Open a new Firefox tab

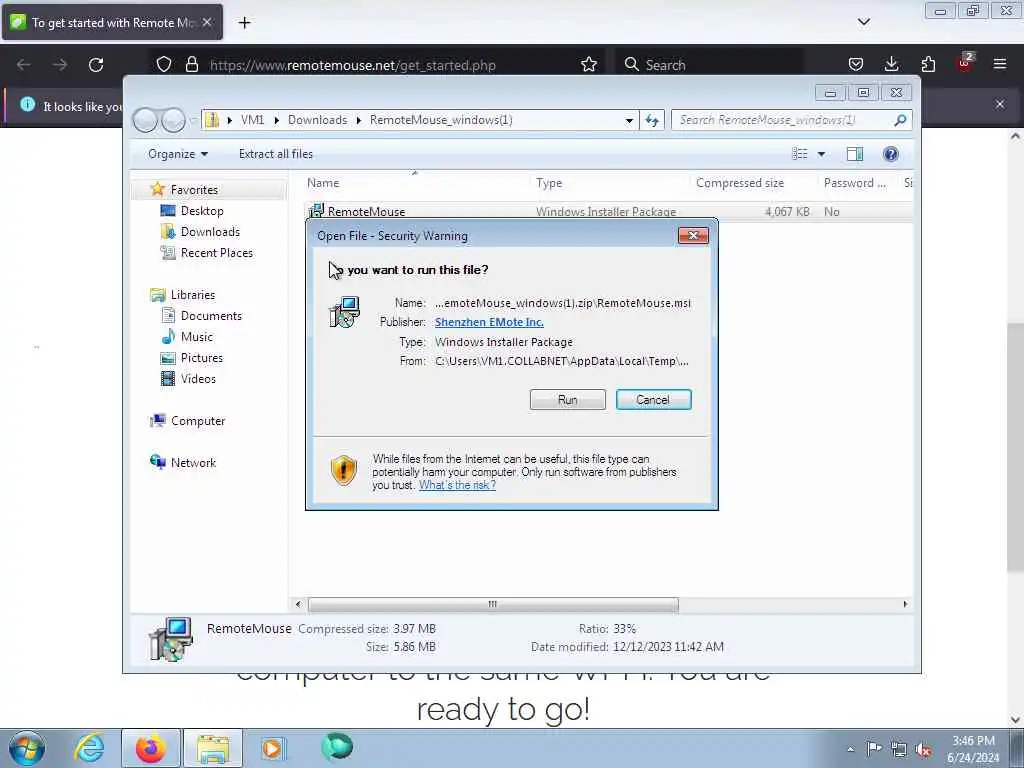244,23
